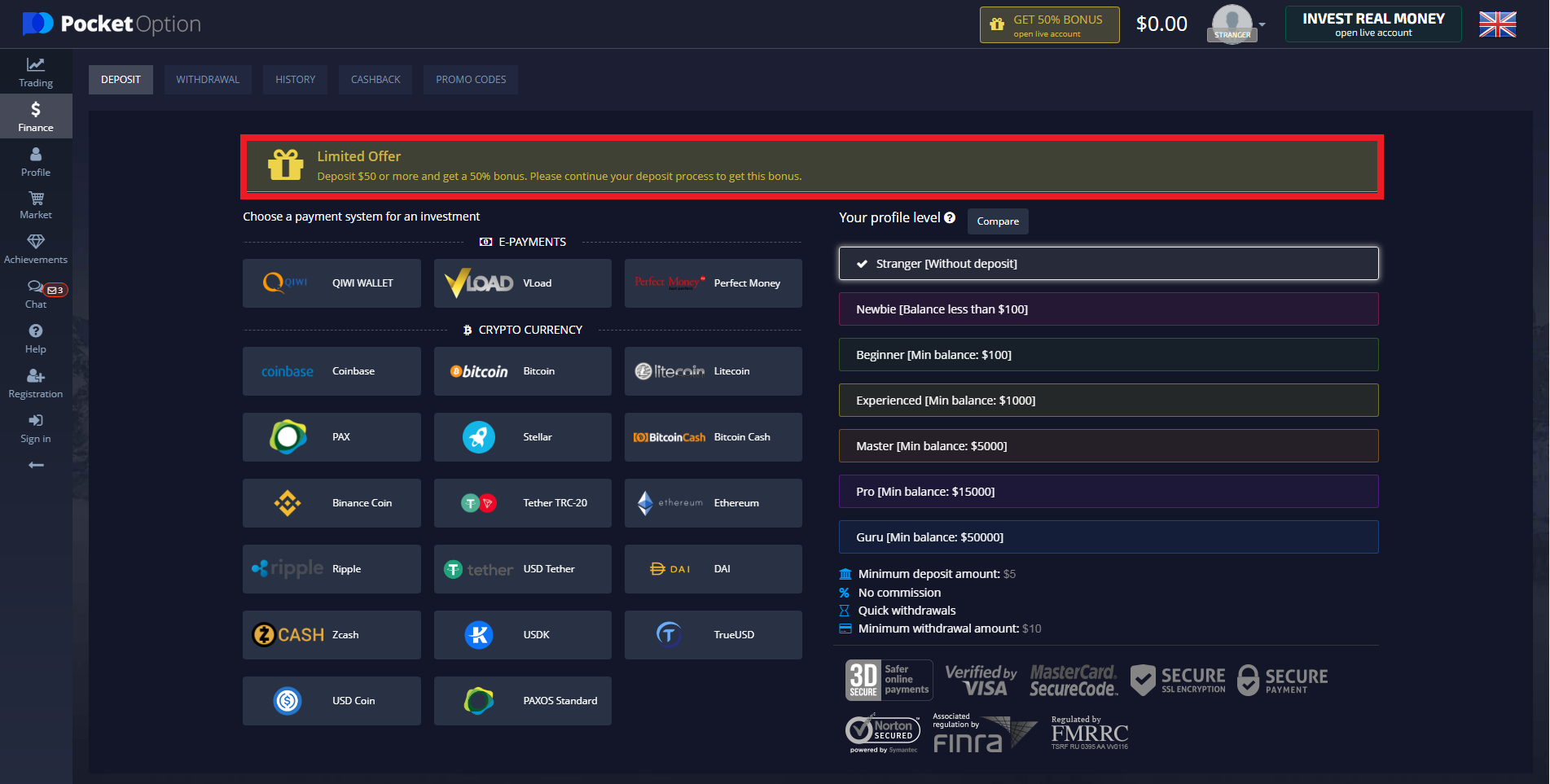The height and width of the screenshot is (784, 1550).
Task: Switch to the Deposit tab
Action: click(x=121, y=80)
